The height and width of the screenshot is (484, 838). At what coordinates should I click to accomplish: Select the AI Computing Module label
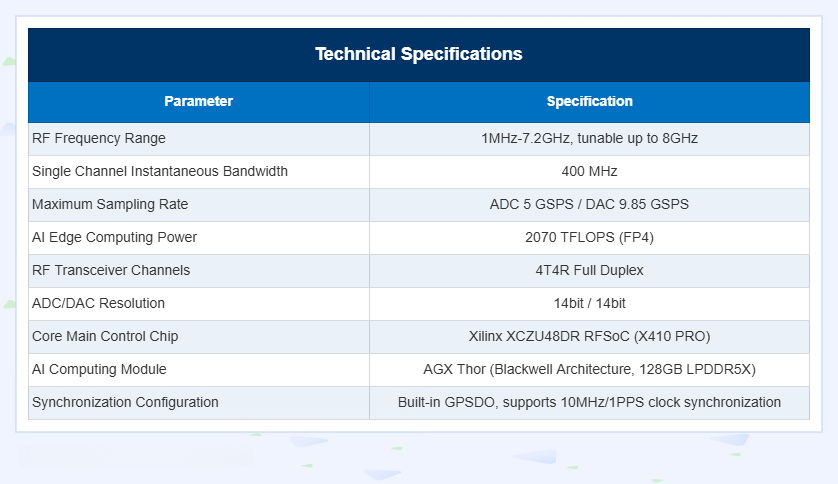pyautogui.click(x=99, y=370)
